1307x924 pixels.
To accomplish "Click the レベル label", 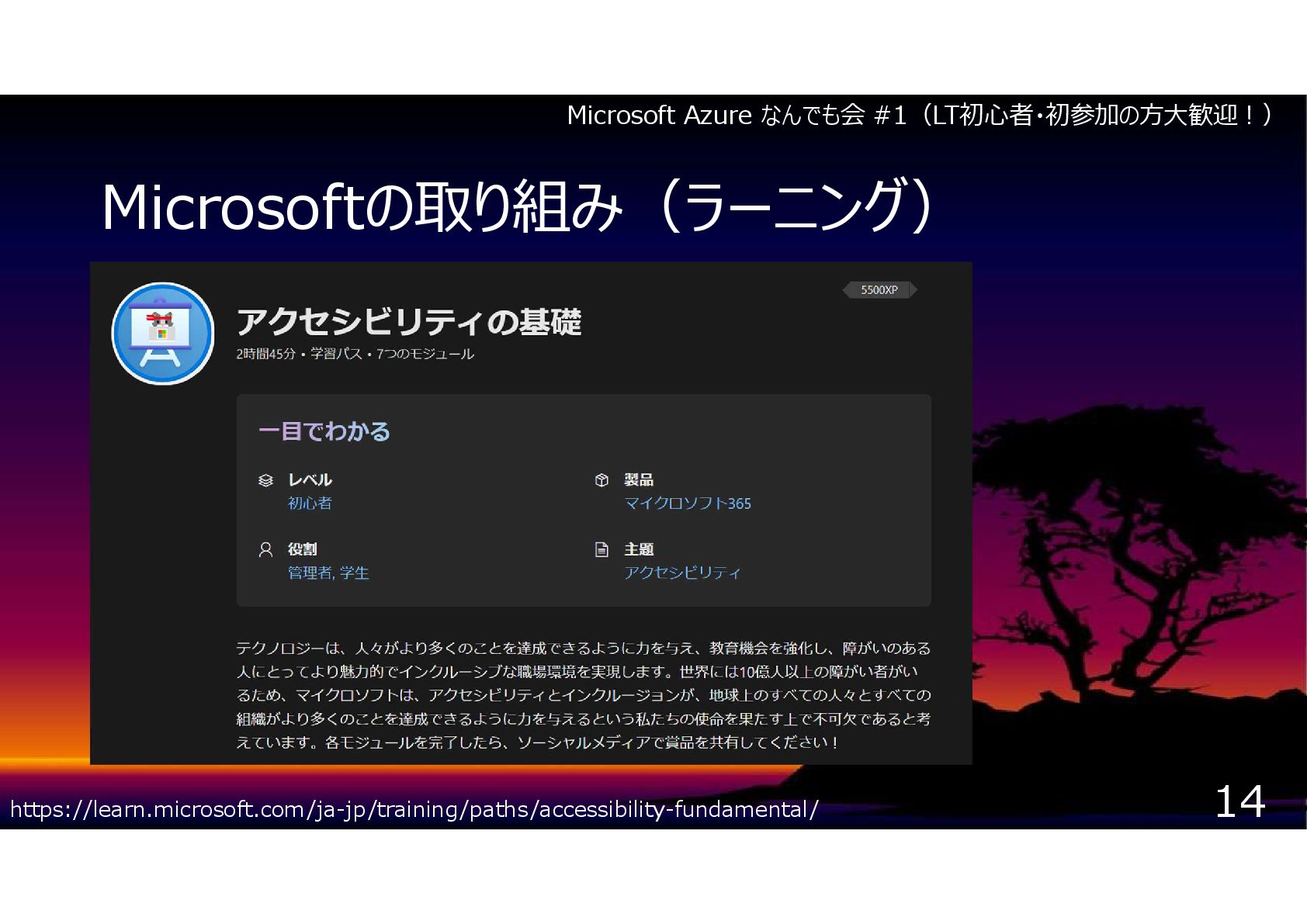I will click(x=310, y=479).
